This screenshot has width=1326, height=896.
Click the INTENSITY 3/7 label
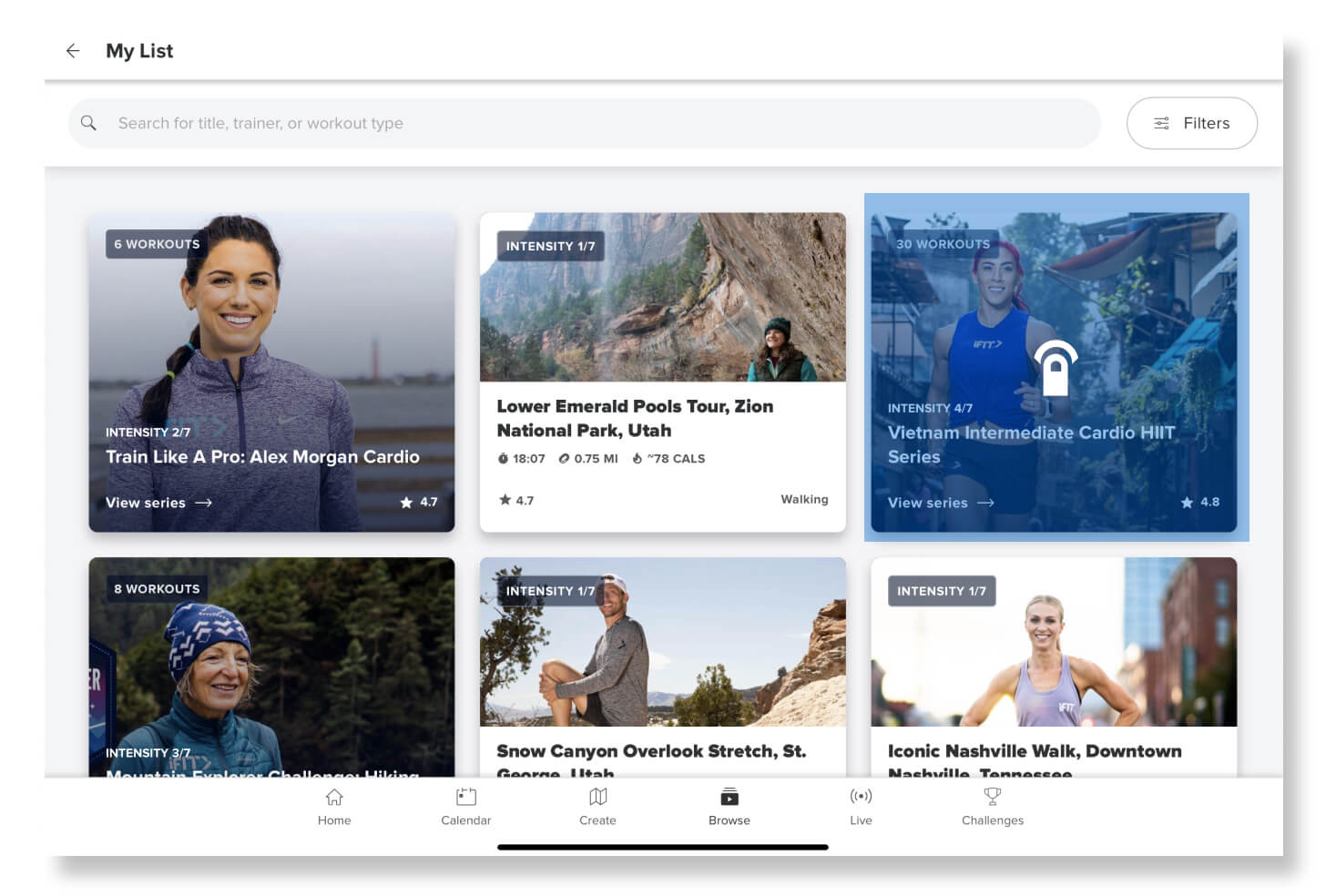tap(148, 753)
